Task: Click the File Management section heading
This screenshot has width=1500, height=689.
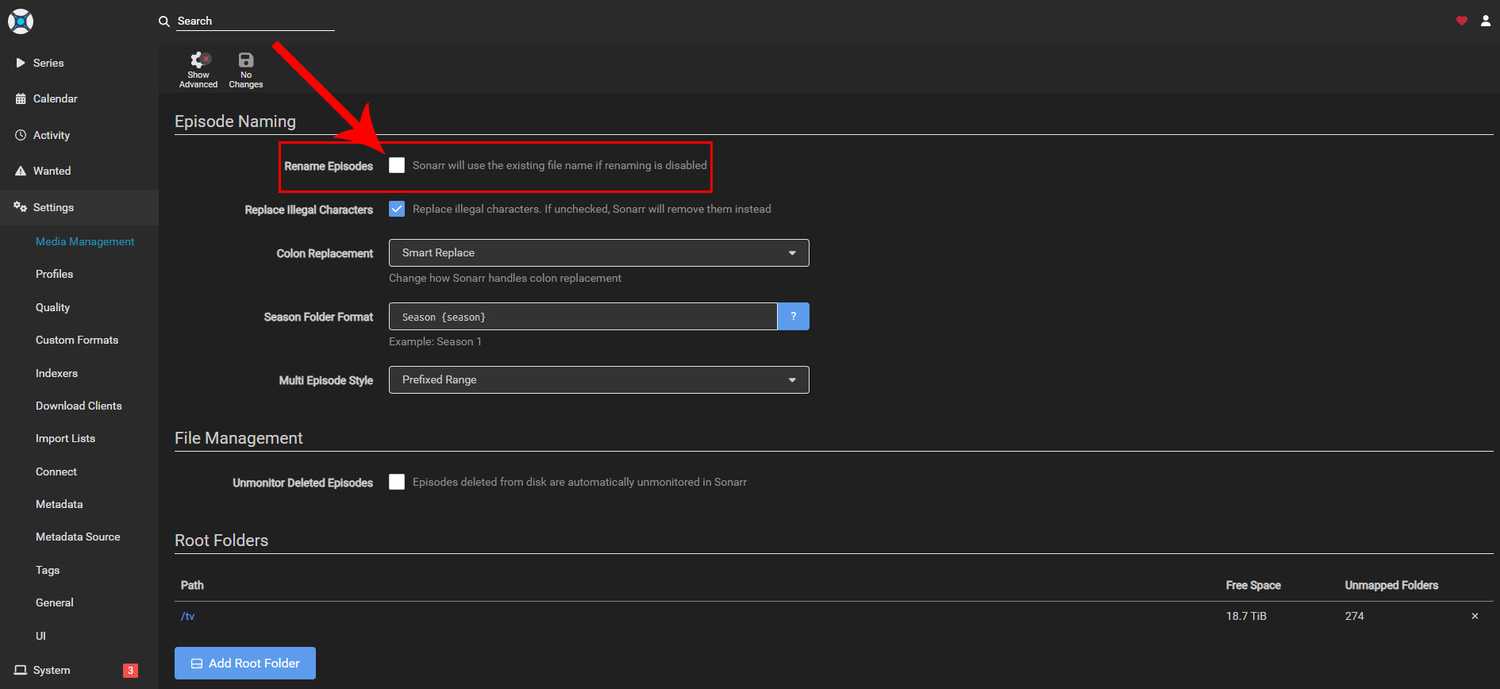Action: [239, 438]
